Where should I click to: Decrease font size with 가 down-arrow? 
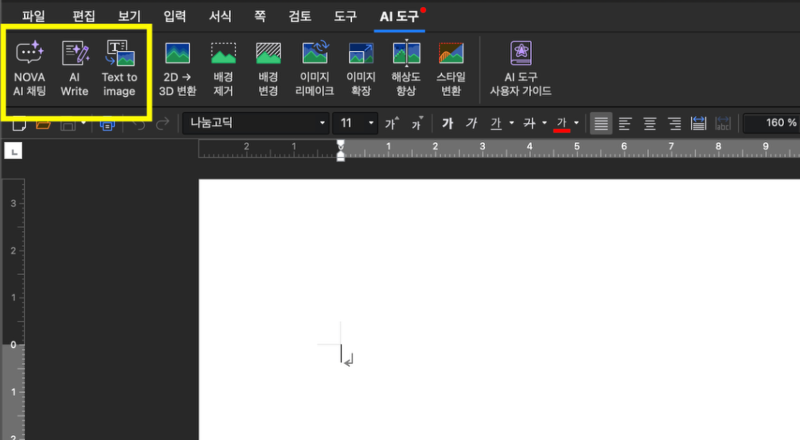click(x=417, y=123)
